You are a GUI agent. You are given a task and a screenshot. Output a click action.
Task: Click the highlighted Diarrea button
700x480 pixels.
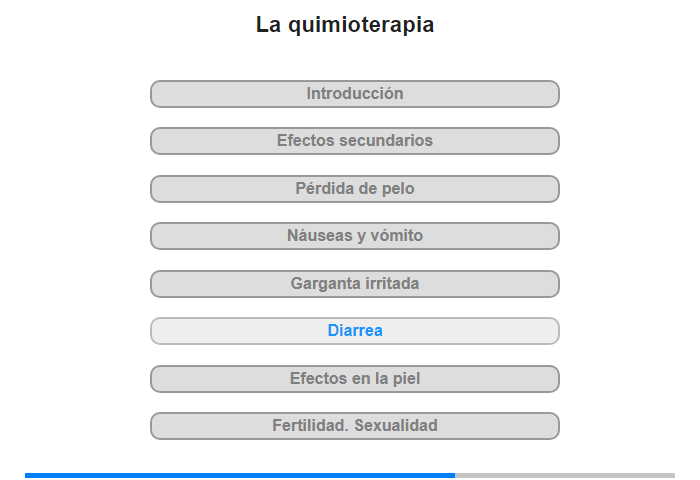[354, 331]
